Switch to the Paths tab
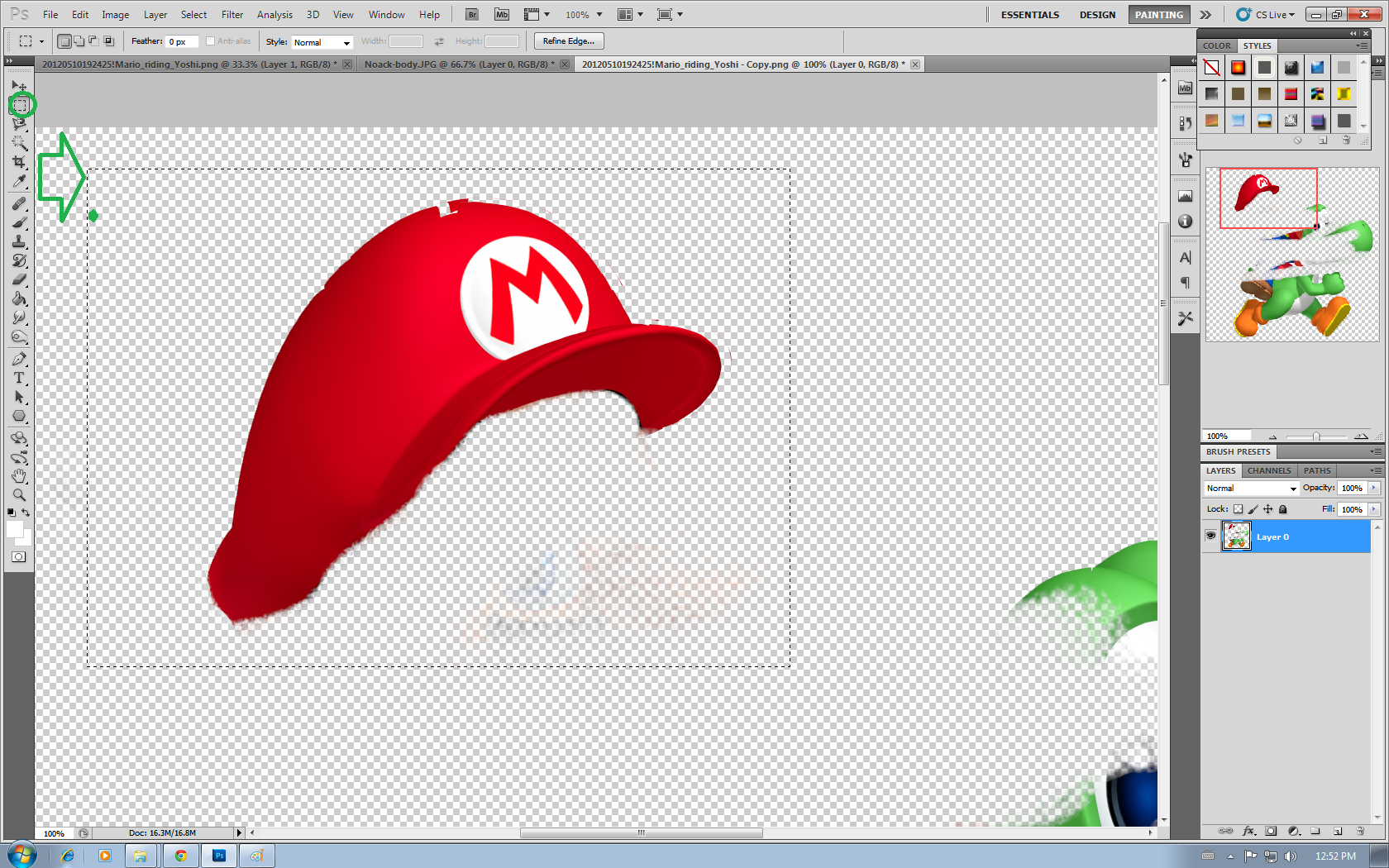Viewport: 1389px width, 868px height. point(1317,470)
